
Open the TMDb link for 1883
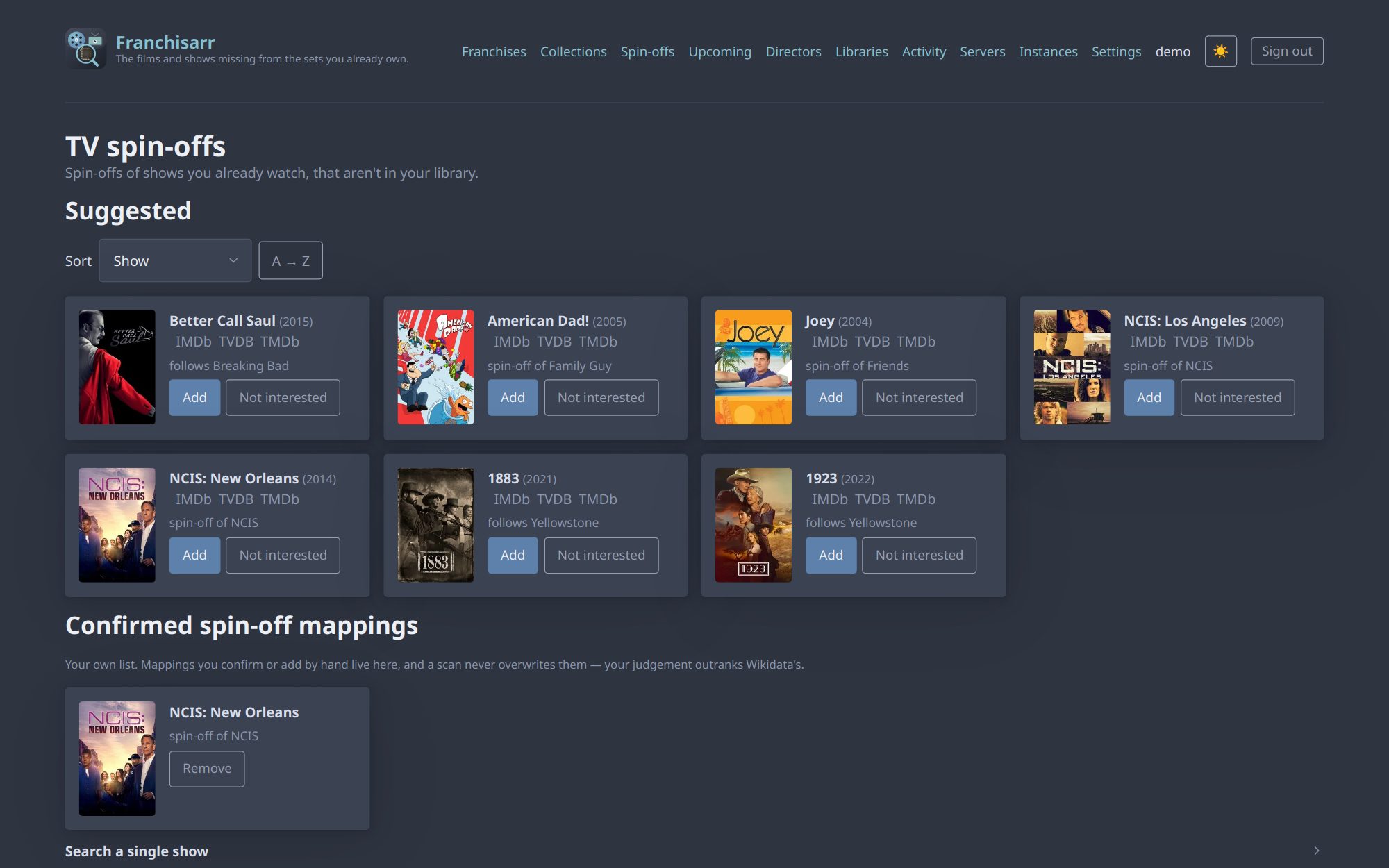(598, 499)
